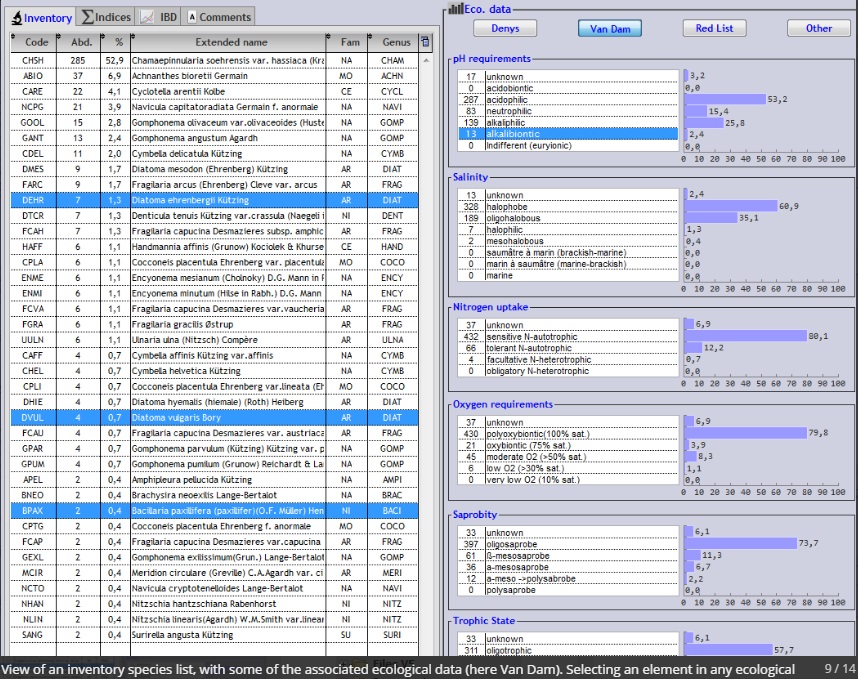This screenshot has width=858, height=679.
Task: Select alkalibiontic in pH requirements list
Action: point(568,134)
